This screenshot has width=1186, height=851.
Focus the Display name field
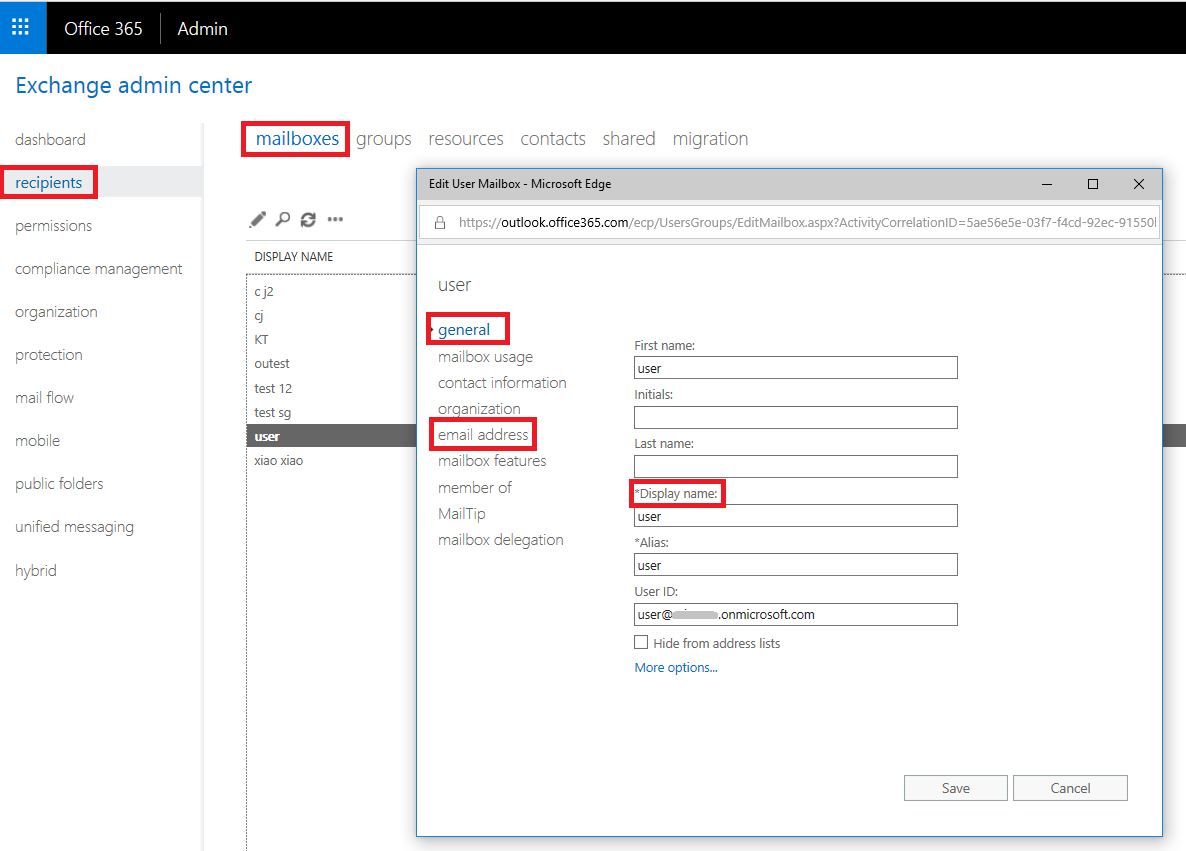[x=796, y=516]
